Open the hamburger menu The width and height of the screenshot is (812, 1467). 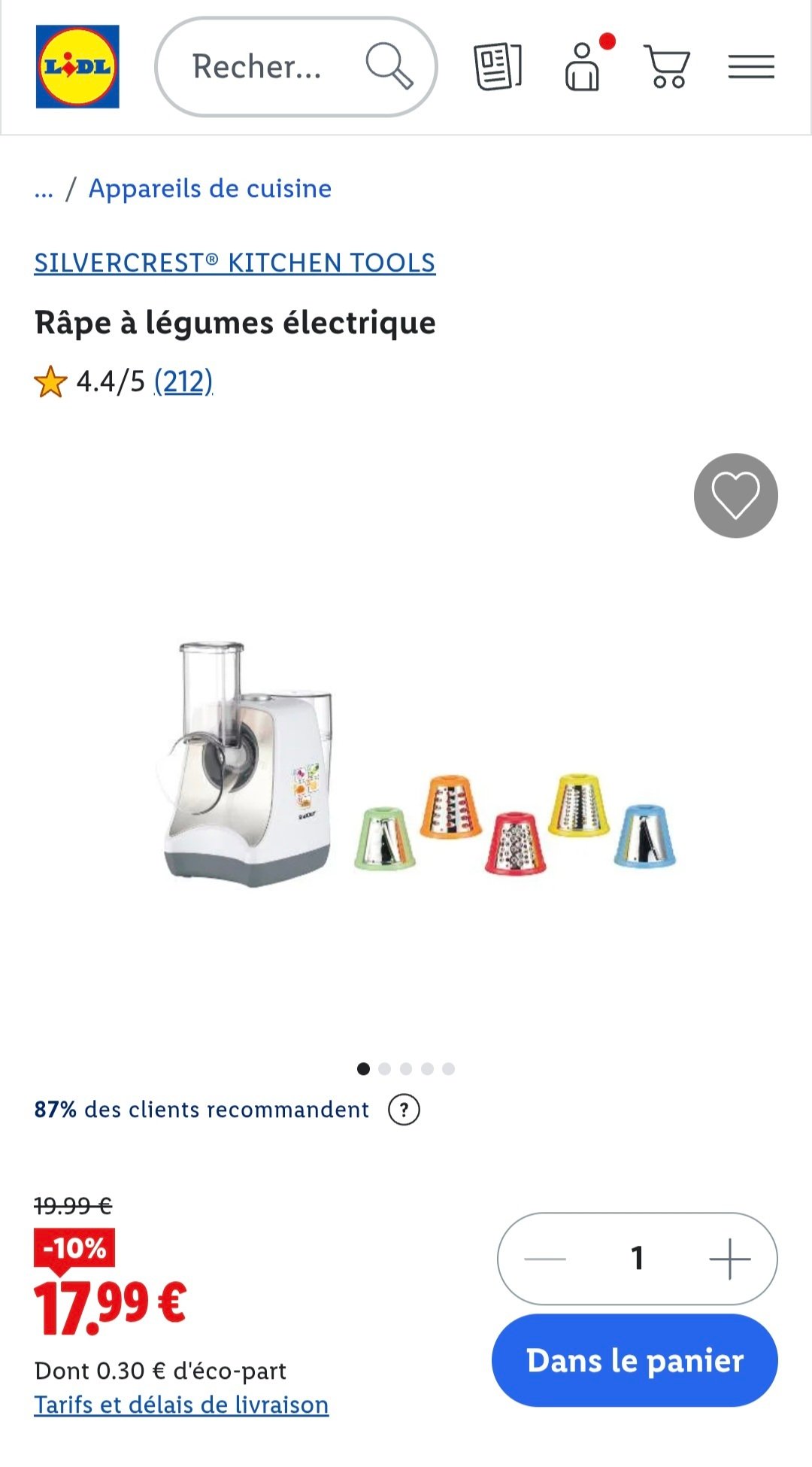(x=751, y=67)
